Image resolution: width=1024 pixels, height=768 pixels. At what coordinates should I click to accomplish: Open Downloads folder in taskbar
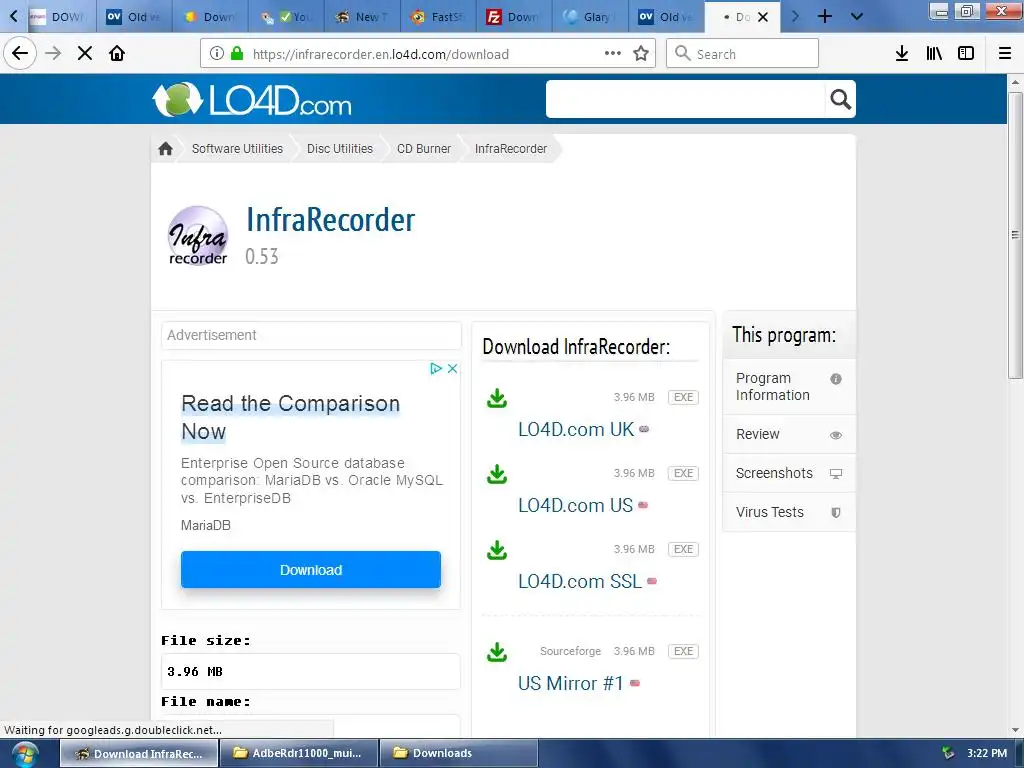458,754
